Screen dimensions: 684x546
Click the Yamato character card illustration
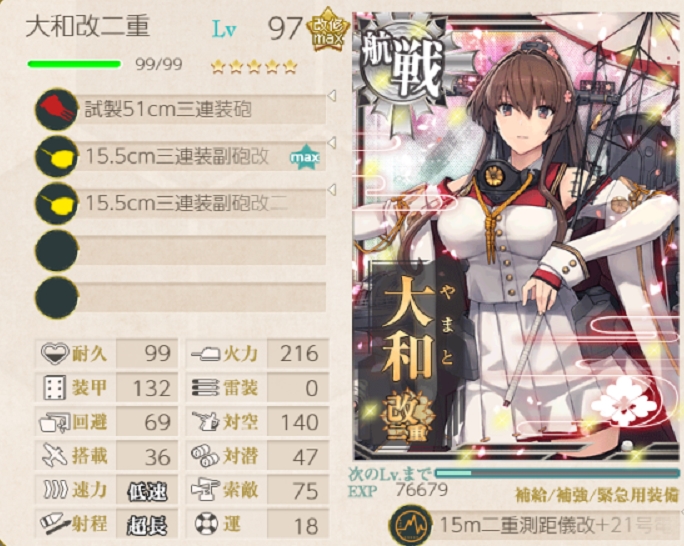[x=517, y=235]
